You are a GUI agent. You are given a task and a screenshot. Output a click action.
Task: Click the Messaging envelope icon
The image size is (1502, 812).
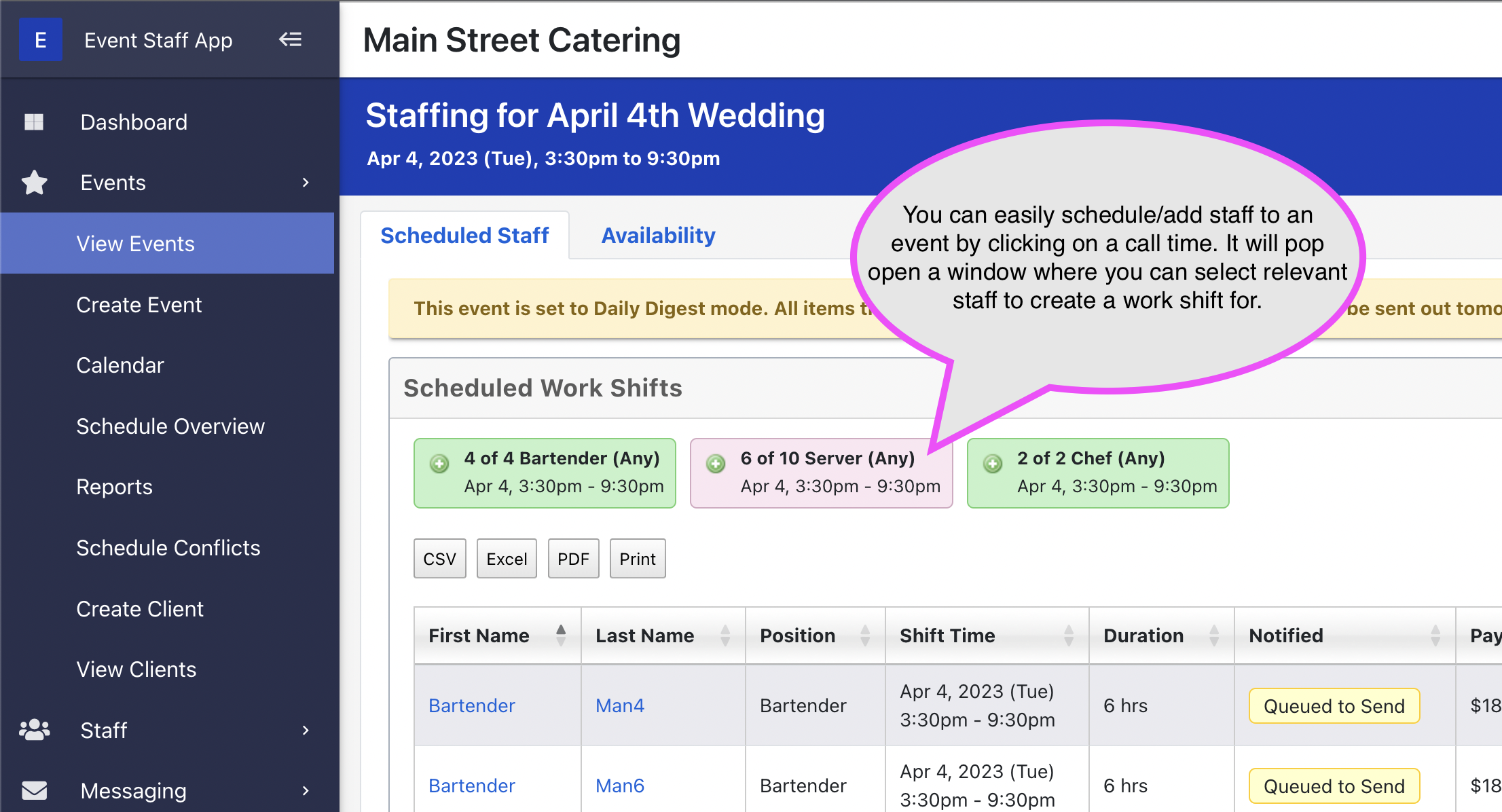pos(35,790)
